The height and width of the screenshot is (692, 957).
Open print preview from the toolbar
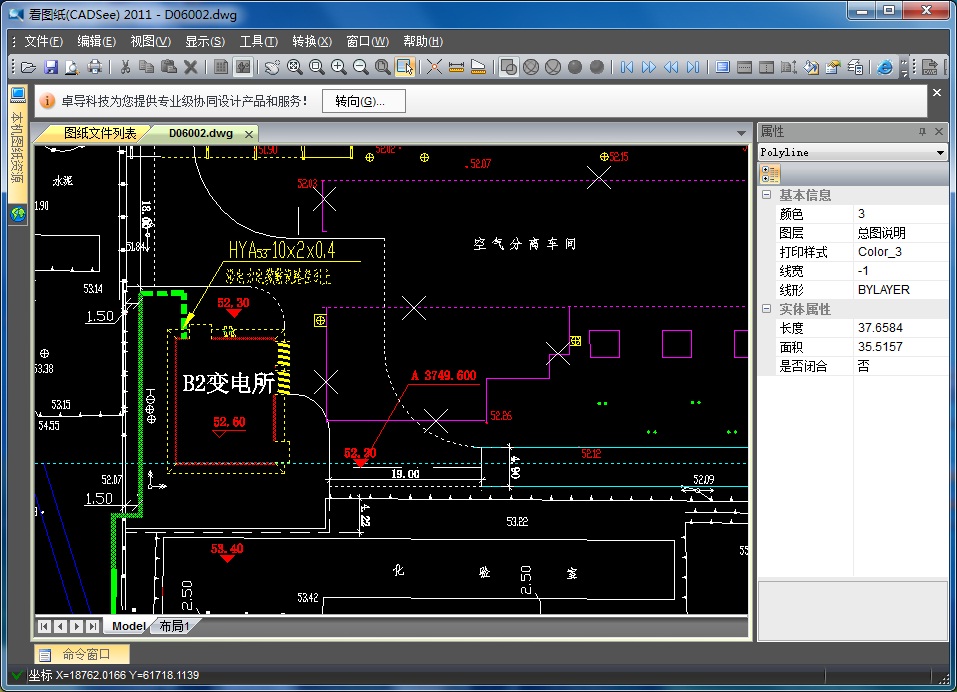click(72, 67)
